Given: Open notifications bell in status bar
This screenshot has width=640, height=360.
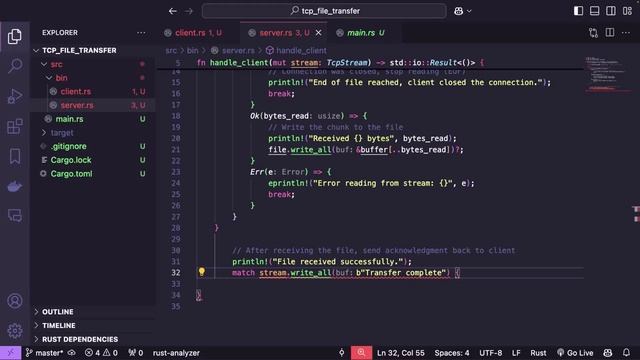Looking at the screenshot, I should [x=627, y=353].
